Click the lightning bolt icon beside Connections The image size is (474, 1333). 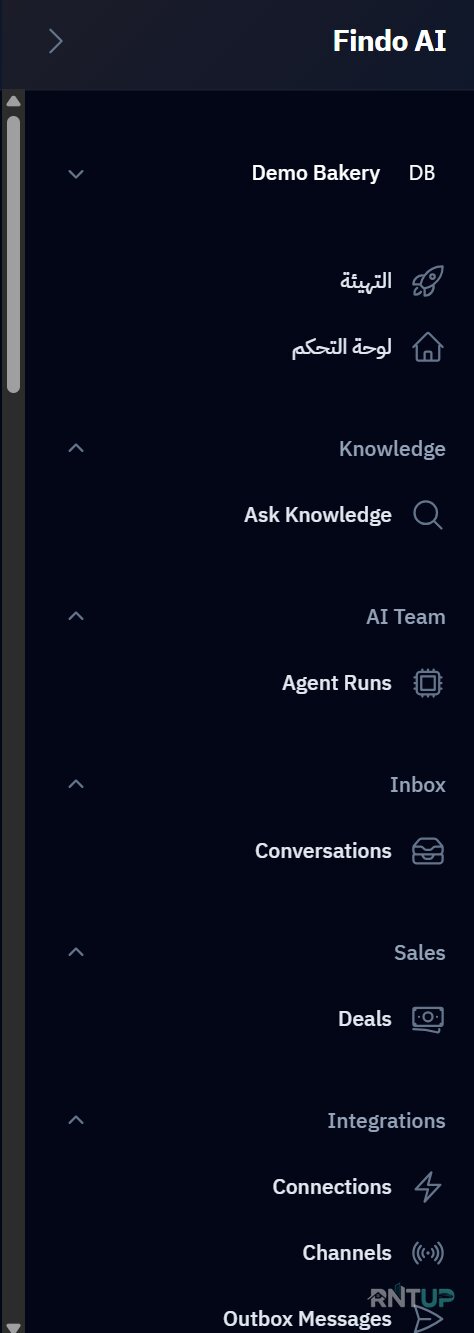click(x=428, y=1187)
